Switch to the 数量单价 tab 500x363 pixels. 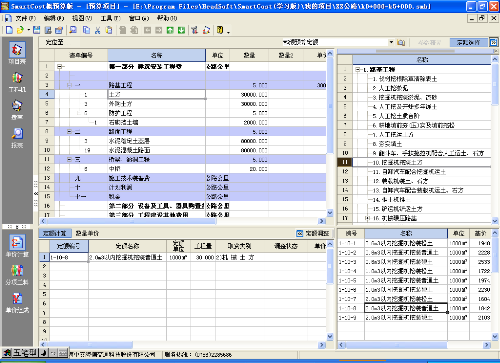(x=87, y=233)
